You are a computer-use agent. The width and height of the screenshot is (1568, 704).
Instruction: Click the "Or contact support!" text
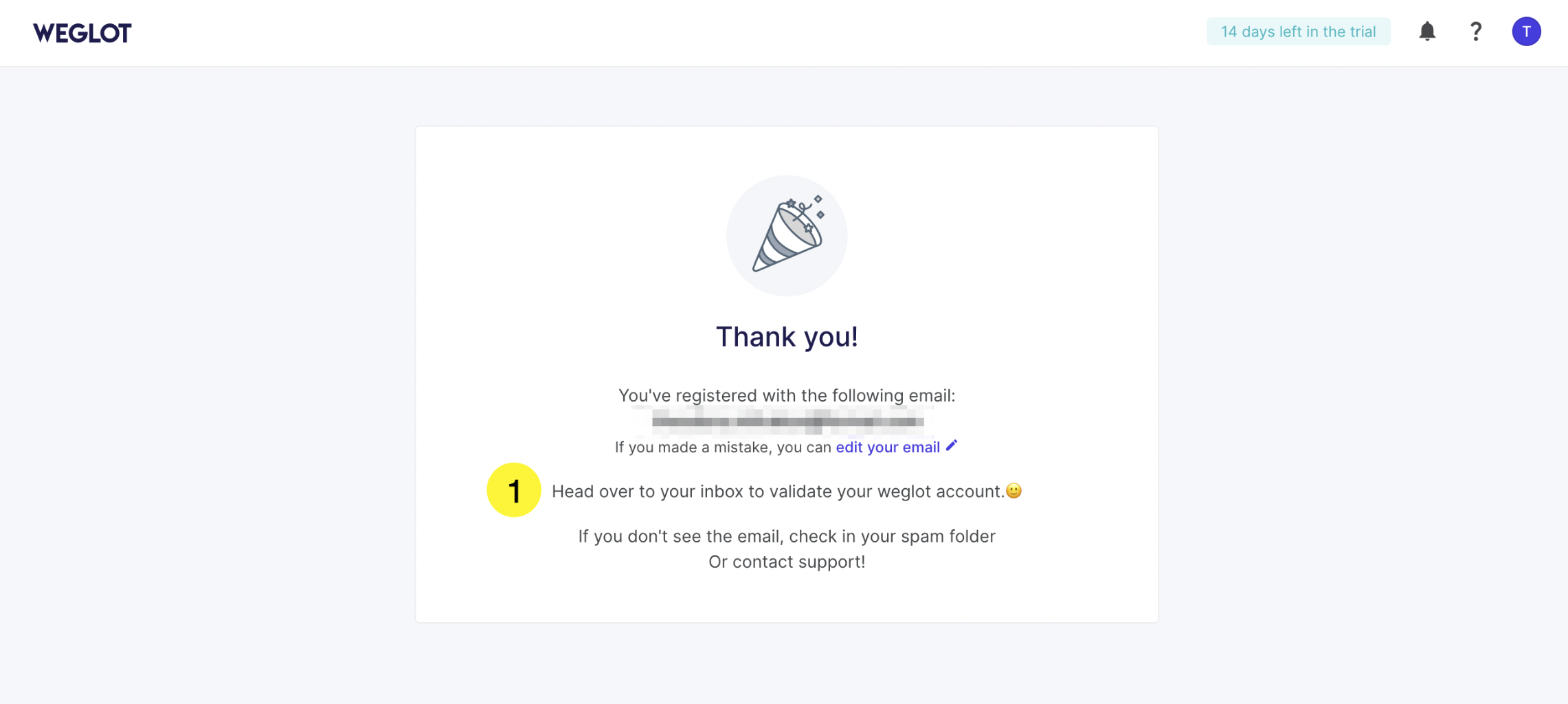(787, 562)
